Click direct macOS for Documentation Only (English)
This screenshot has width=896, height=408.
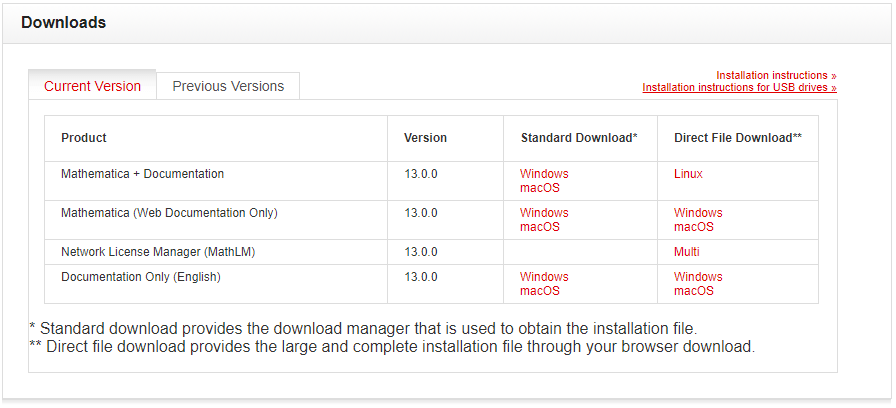tap(694, 291)
